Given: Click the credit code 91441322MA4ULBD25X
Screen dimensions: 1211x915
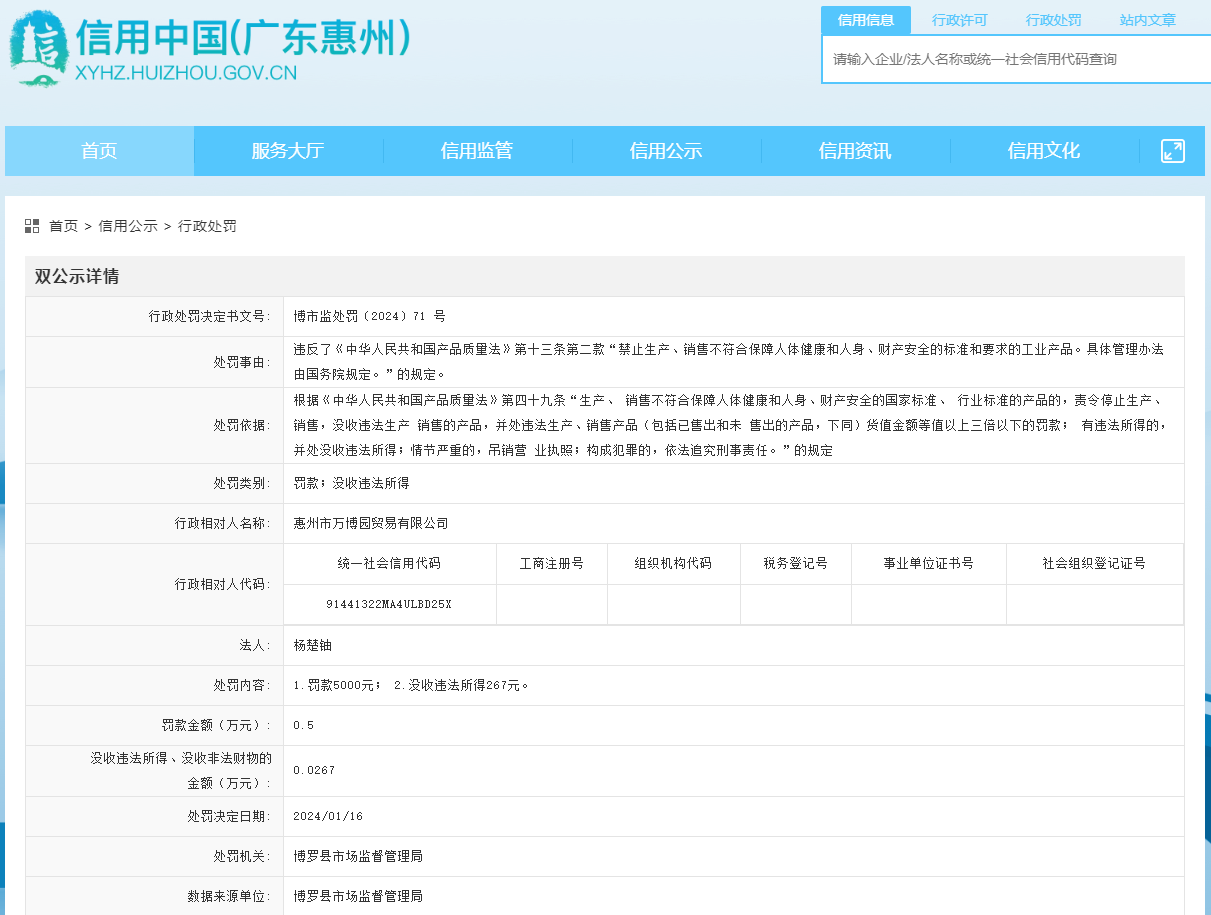Looking at the screenshot, I should pos(389,604).
